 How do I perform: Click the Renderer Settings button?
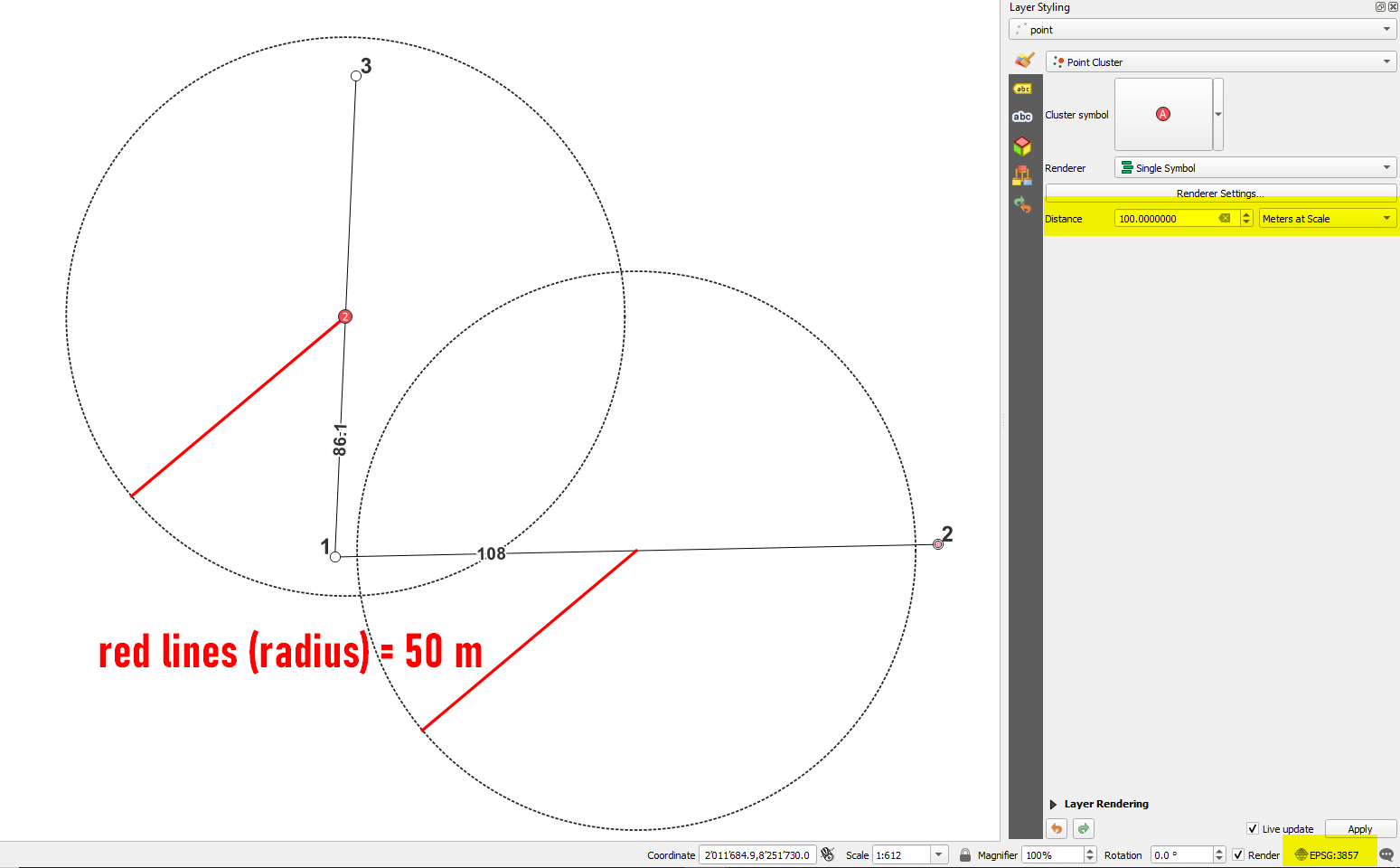1221,193
